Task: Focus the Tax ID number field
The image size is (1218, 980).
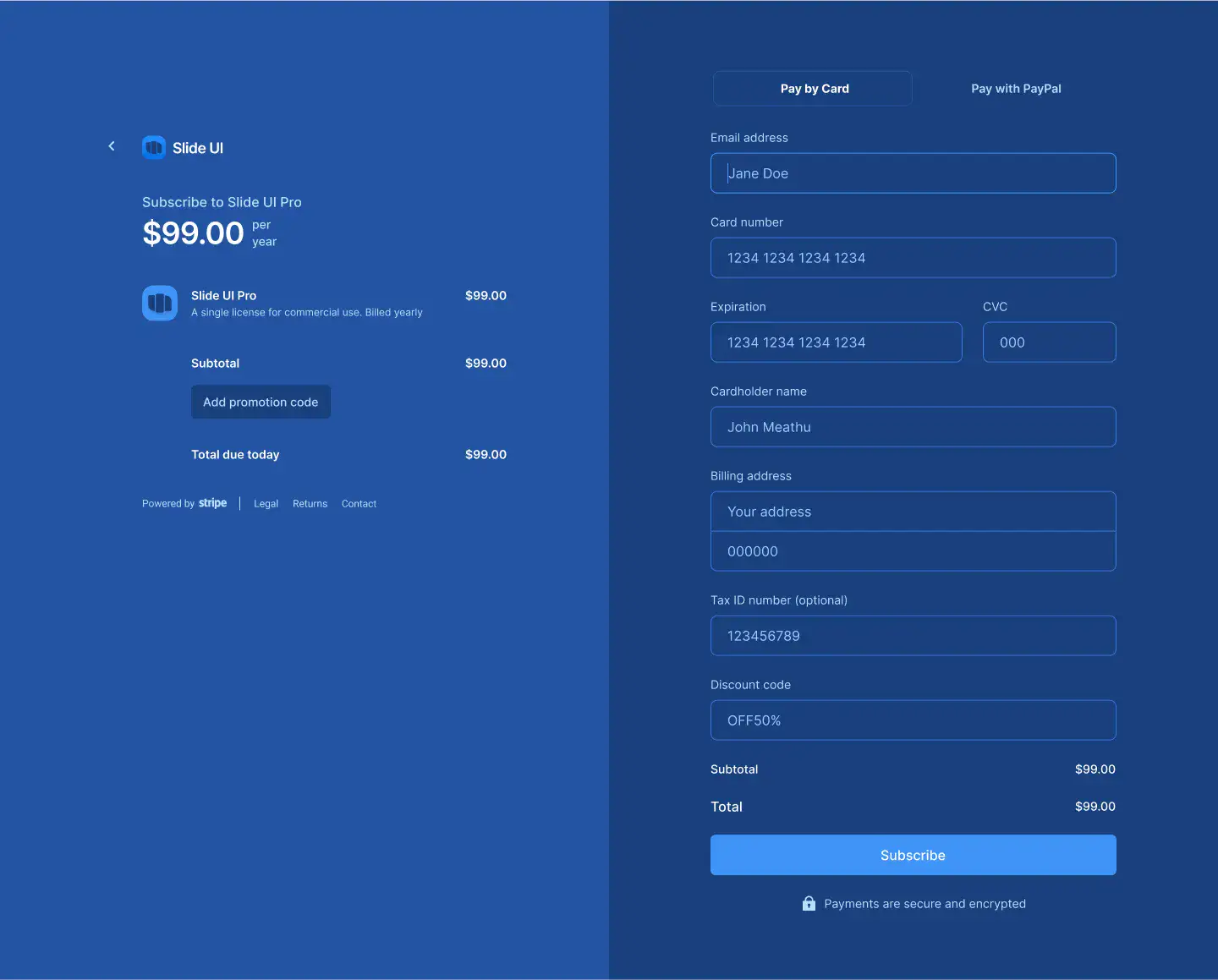Action: (913, 636)
